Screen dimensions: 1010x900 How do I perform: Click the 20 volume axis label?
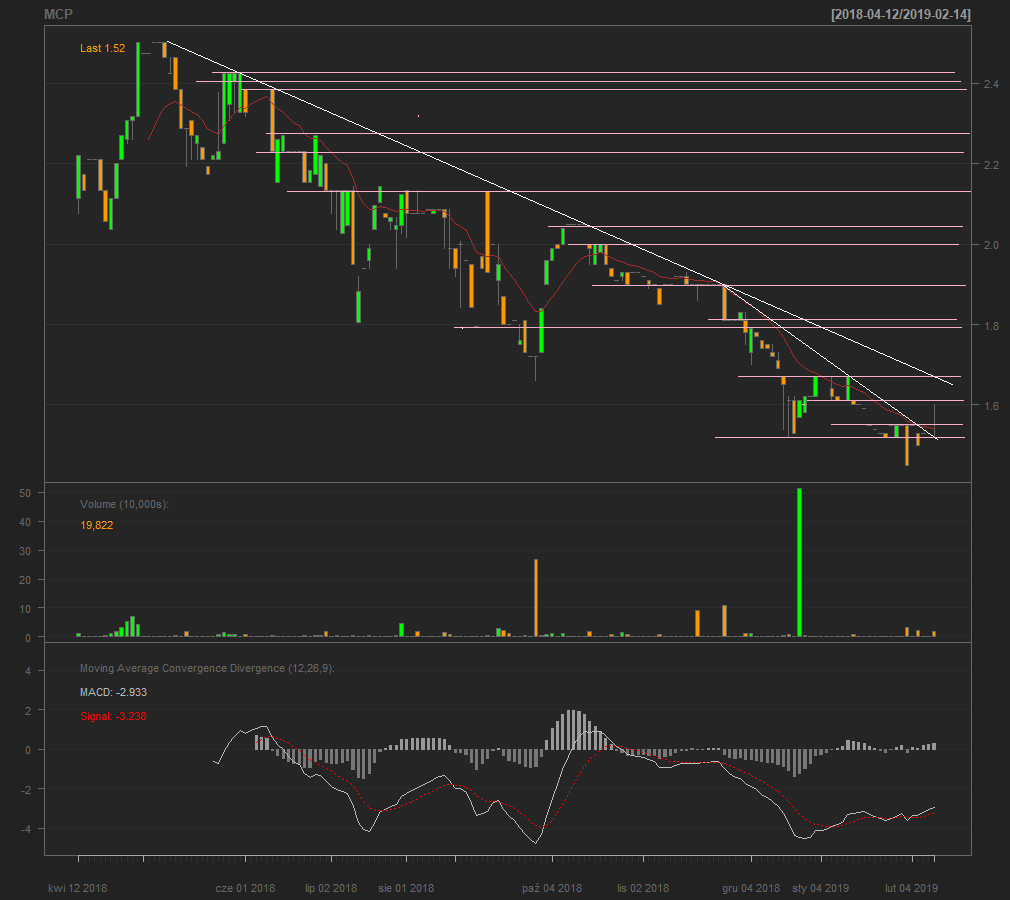pos(24,580)
